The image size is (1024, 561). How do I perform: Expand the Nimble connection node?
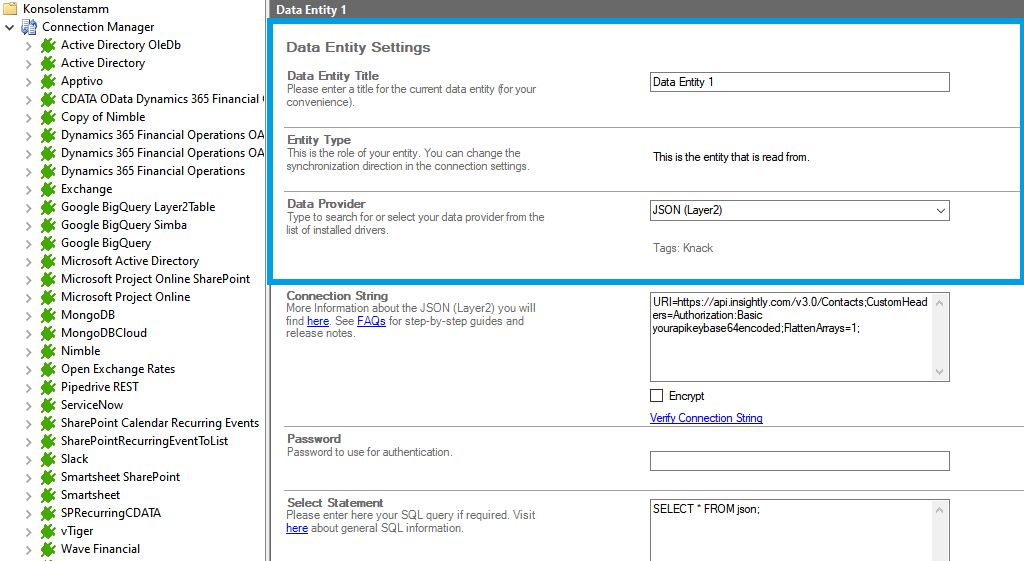click(x=29, y=351)
